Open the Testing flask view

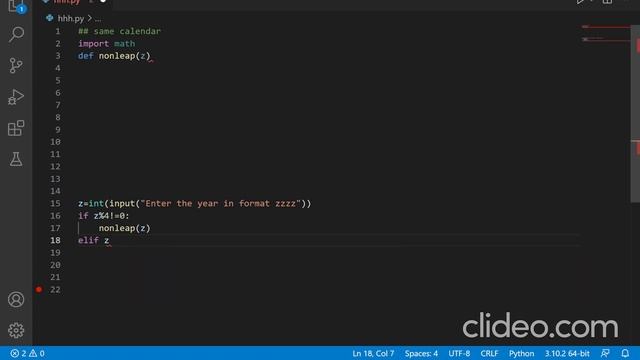coord(16,159)
